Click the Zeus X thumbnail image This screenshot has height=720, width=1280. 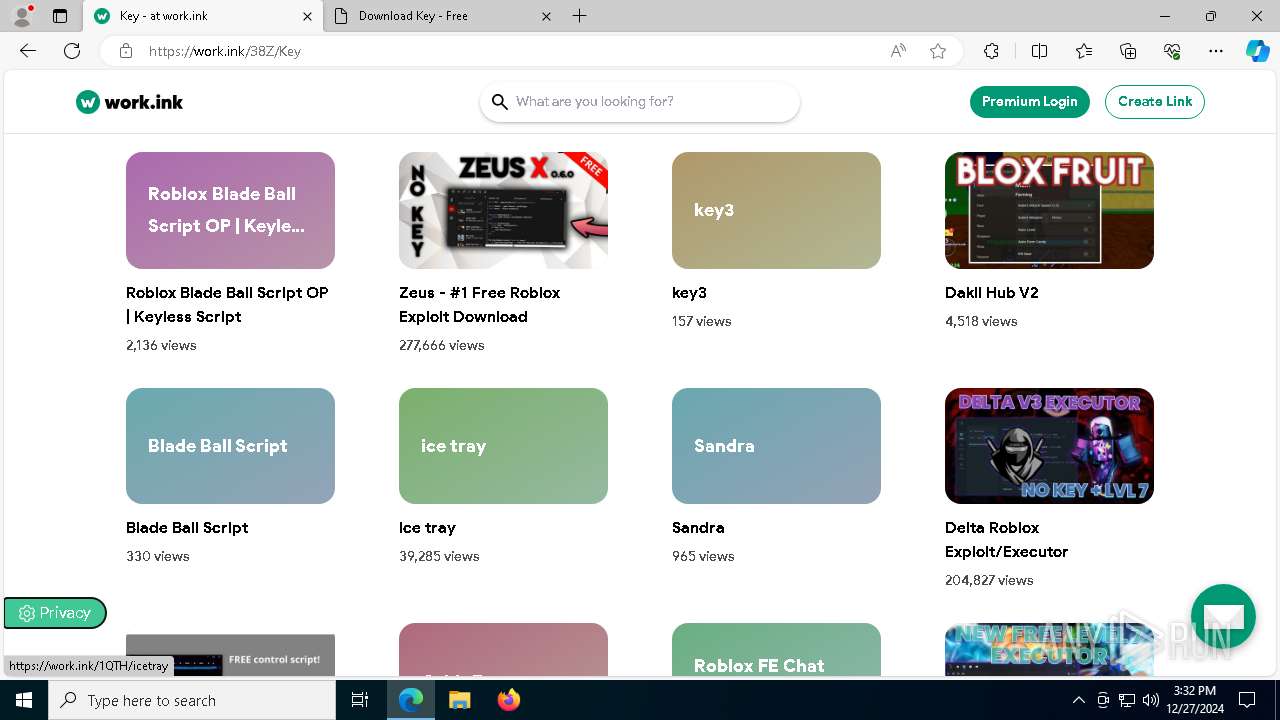click(x=503, y=210)
